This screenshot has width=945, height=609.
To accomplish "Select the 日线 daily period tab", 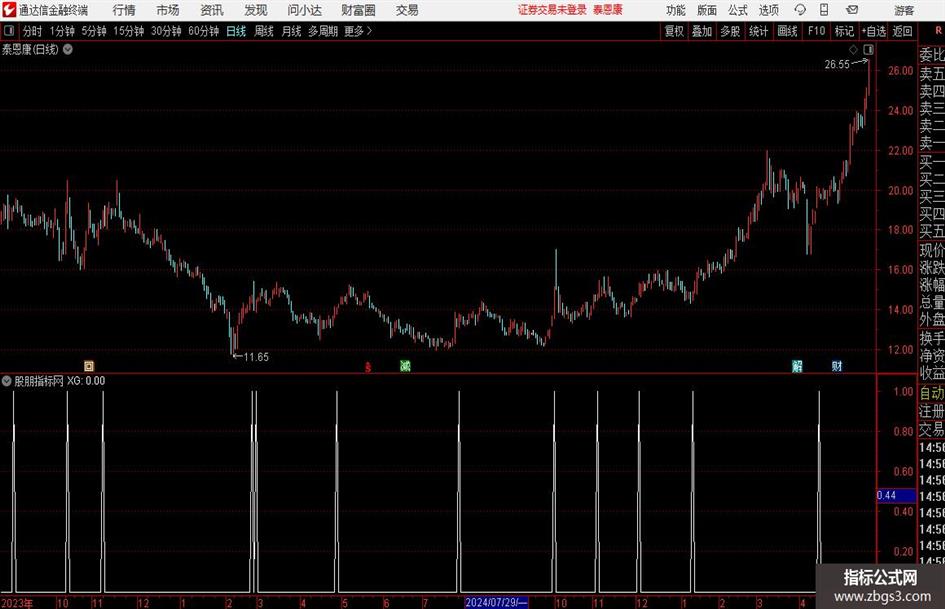I will (x=236, y=31).
